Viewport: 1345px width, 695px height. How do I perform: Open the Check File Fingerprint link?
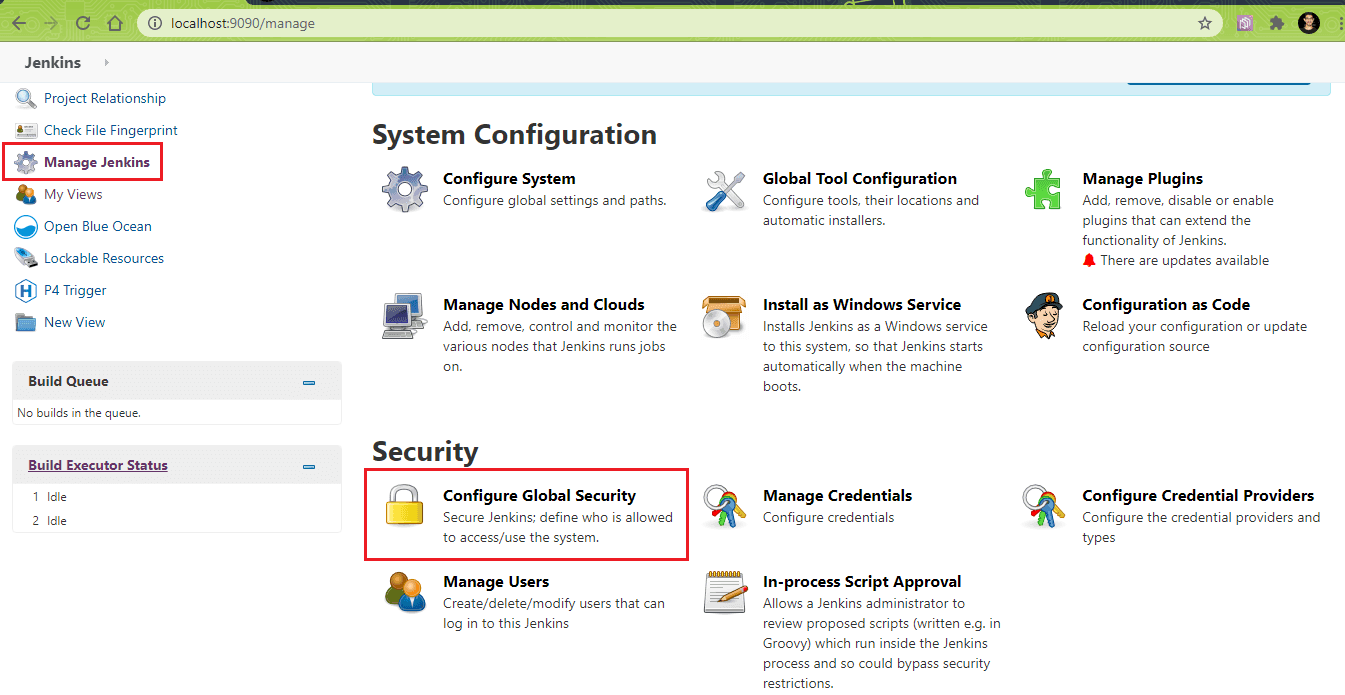[x=111, y=130]
